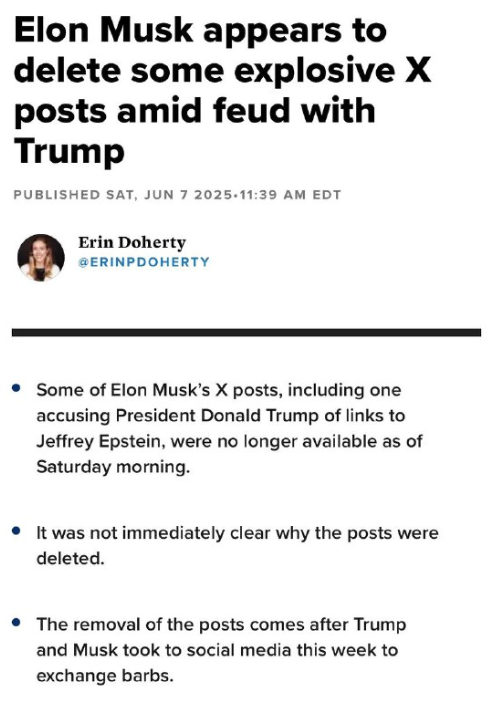Click the first bullet point dot
The image size is (490, 707).
point(17,388)
